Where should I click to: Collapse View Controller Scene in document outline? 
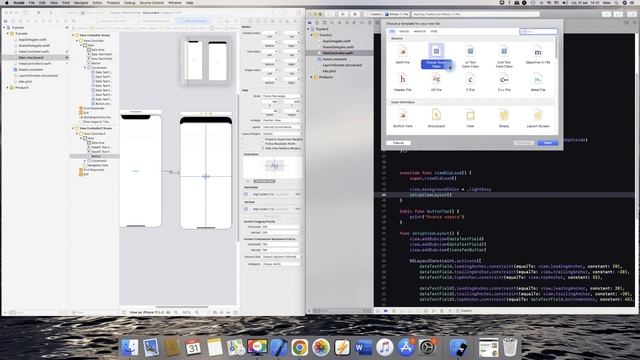[x=73, y=36]
